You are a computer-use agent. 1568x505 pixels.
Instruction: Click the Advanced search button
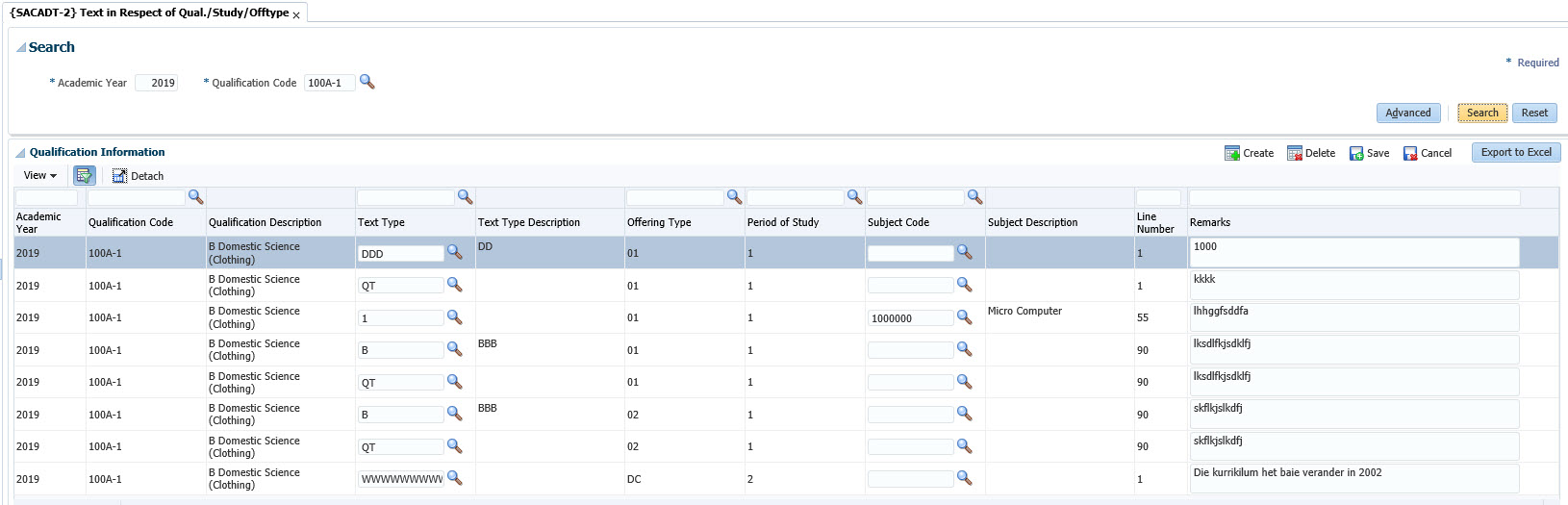(1407, 113)
